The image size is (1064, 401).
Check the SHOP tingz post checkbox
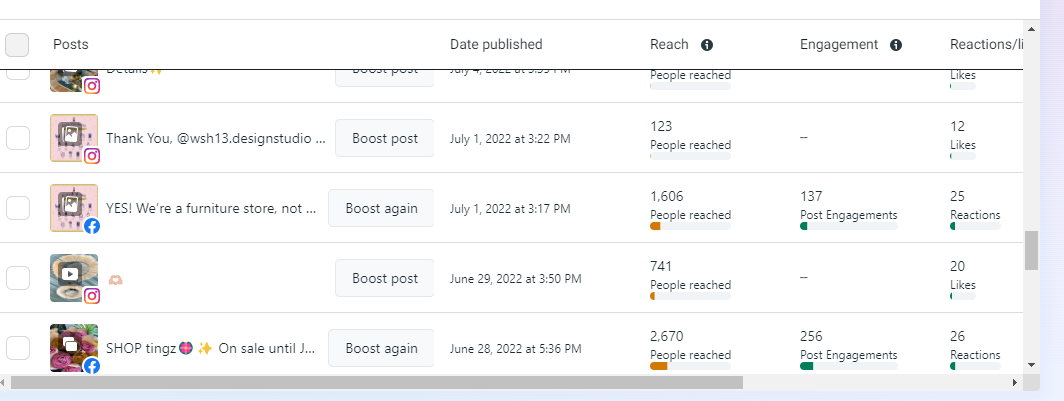point(18,348)
